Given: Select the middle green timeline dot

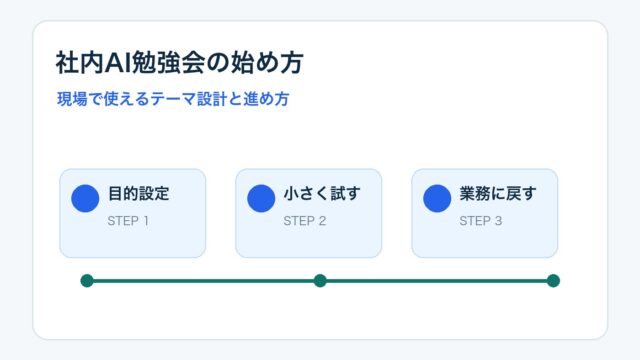Looking at the screenshot, I should coord(320,281).
